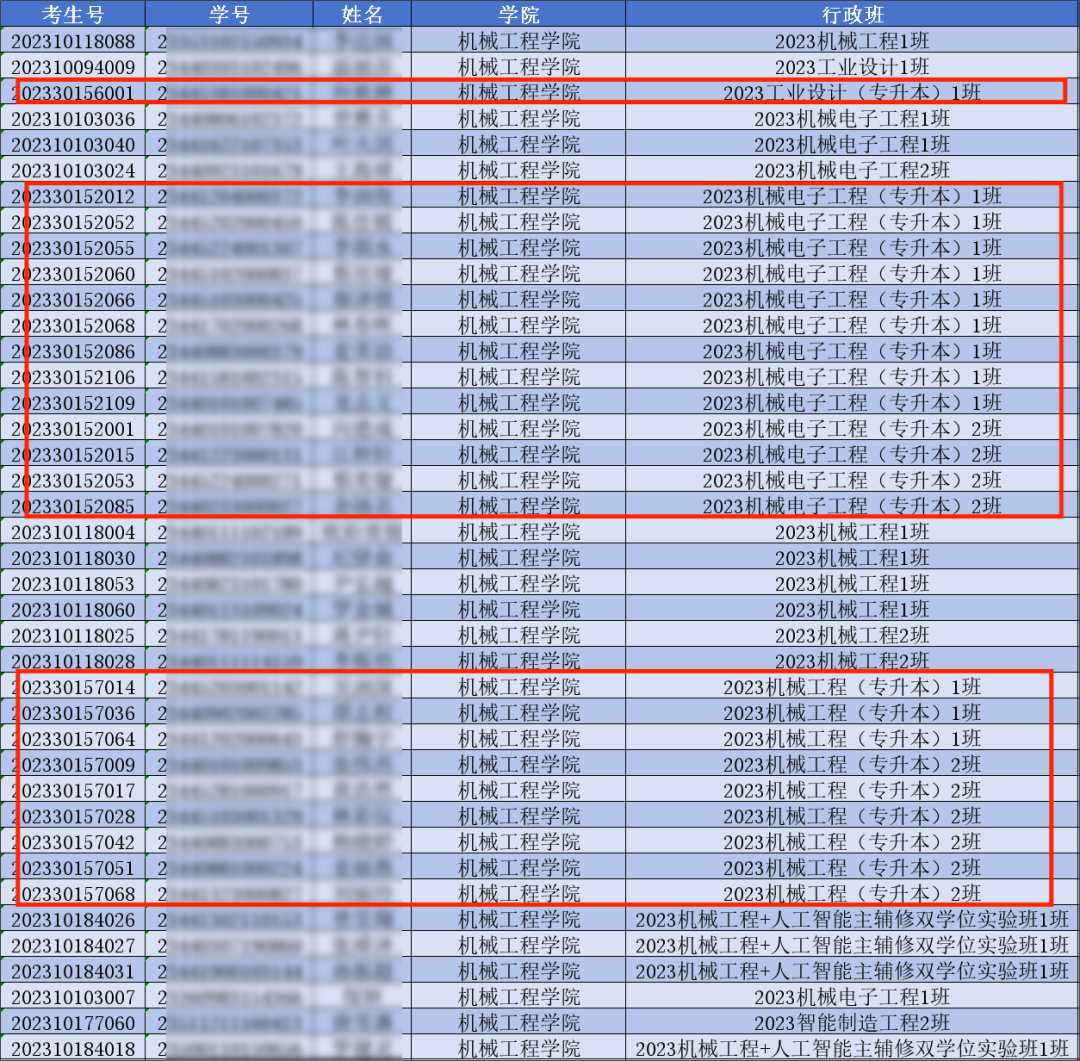The image size is (1080, 1061).
Task: Select exam number cell 202310118053
Action: tap(73, 584)
